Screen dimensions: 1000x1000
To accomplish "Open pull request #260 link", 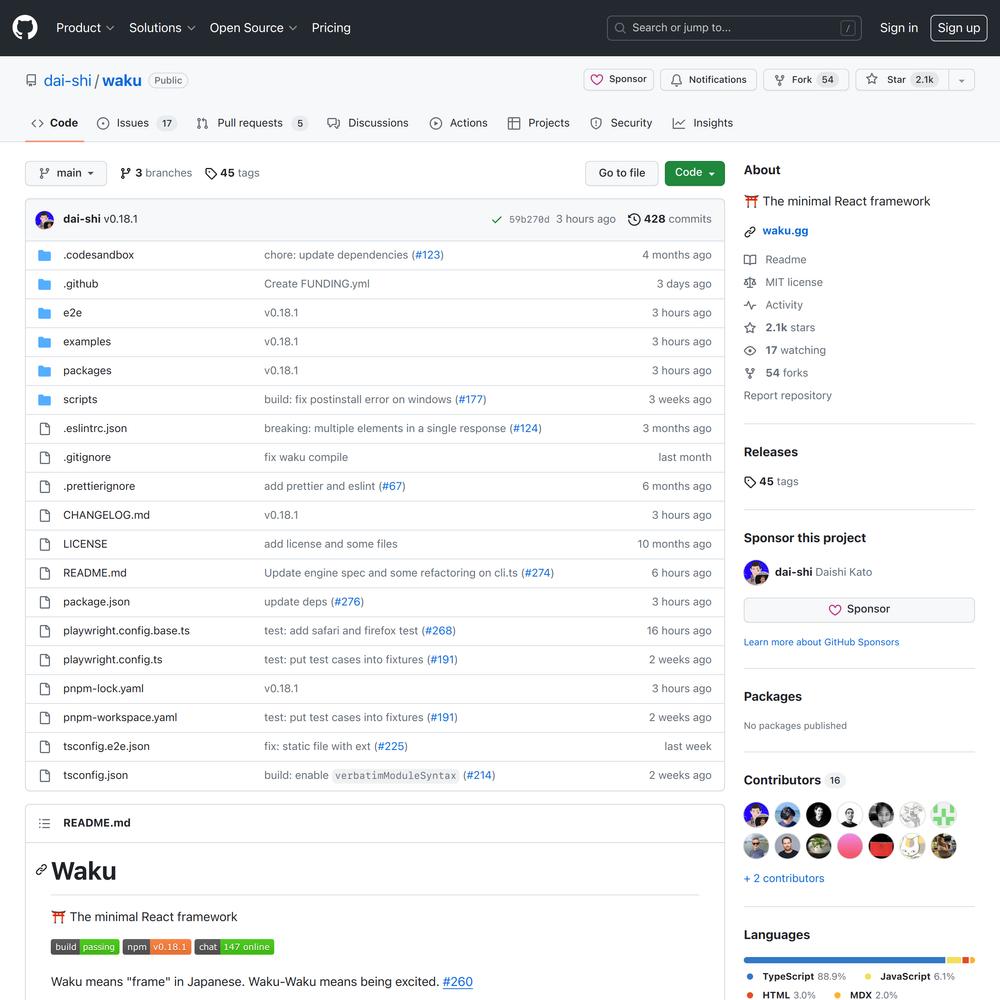I will (x=457, y=982).
